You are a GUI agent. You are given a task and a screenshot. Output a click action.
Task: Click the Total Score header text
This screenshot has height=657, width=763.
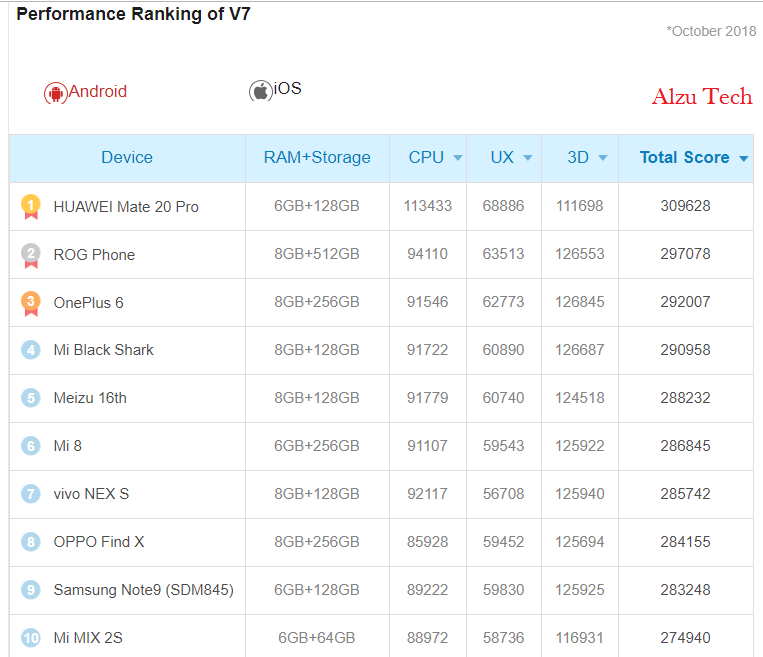[684, 158]
